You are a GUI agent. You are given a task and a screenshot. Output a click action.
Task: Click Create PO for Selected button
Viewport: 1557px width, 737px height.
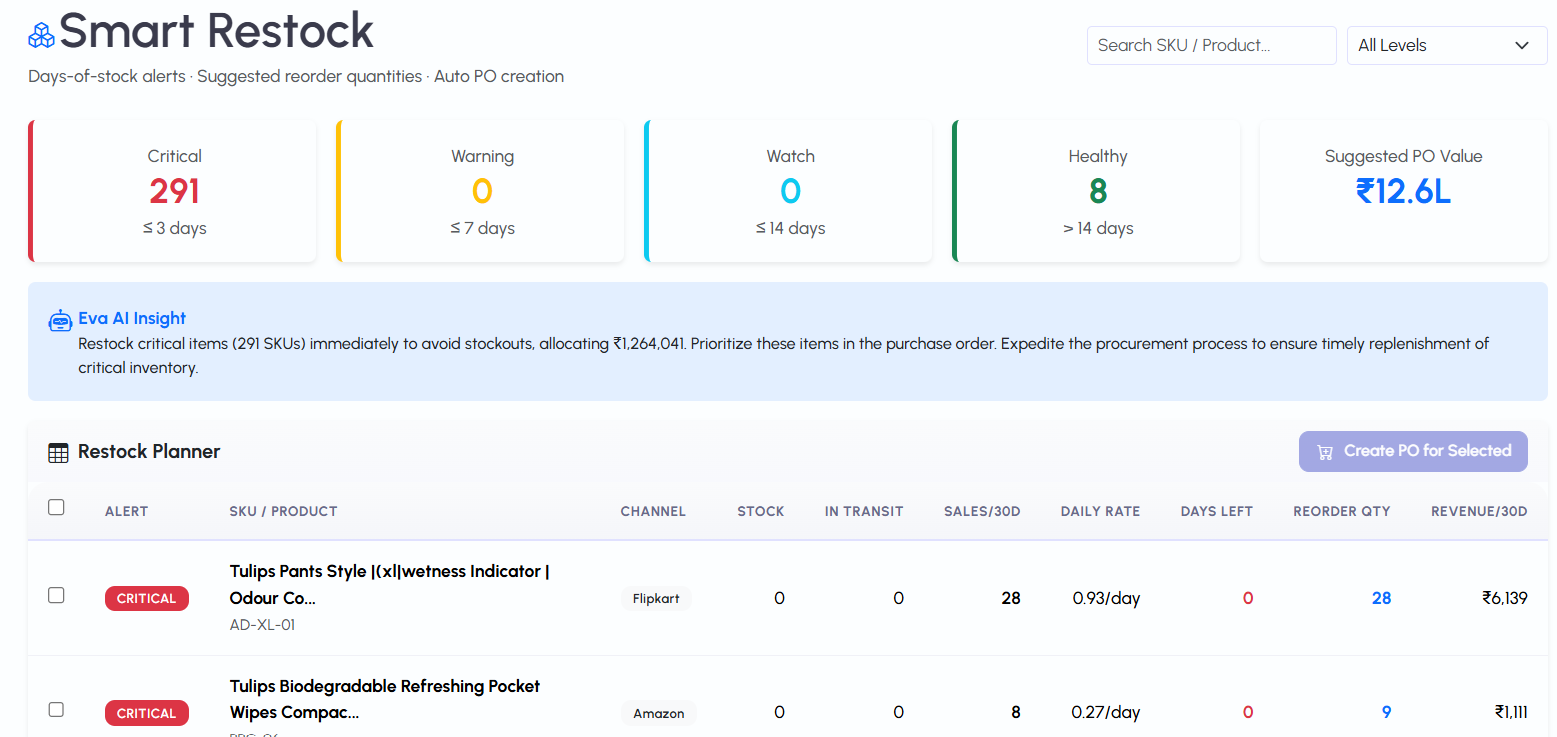(x=1413, y=451)
